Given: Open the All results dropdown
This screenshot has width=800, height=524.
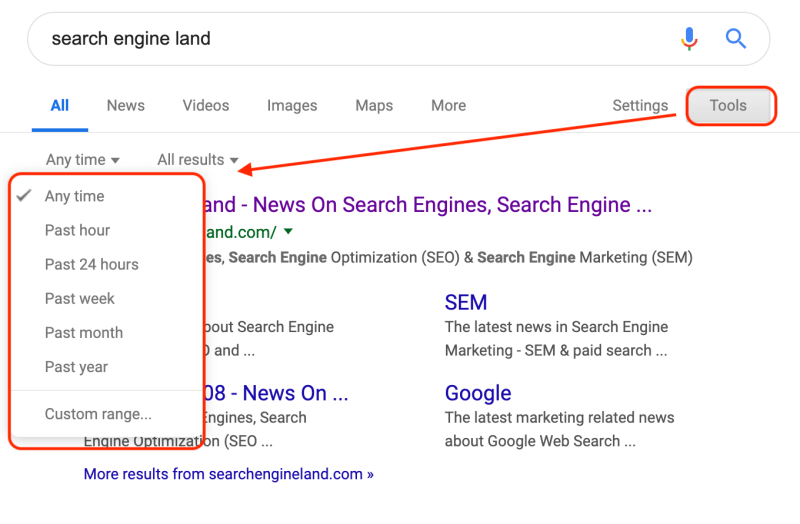Looking at the screenshot, I should (x=198, y=160).
